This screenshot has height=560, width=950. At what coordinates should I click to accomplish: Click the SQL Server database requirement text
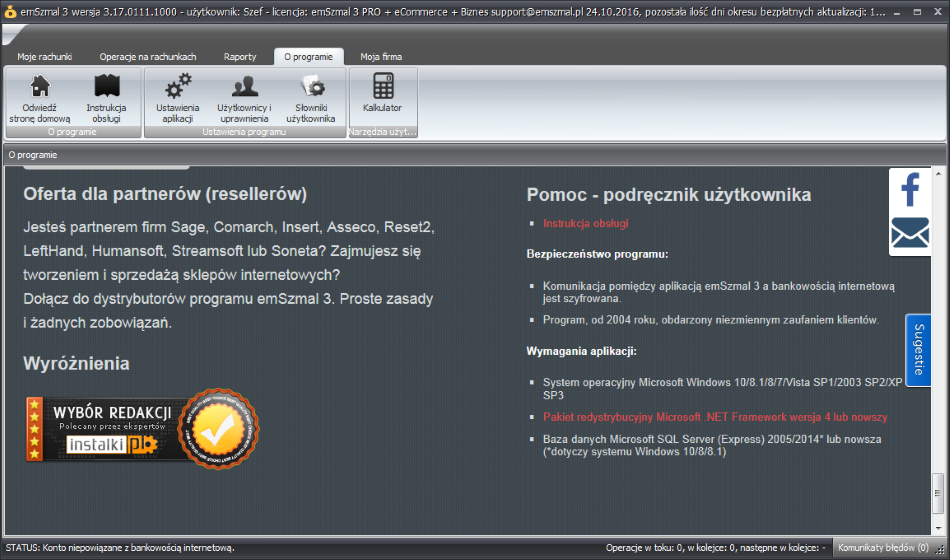712,445
